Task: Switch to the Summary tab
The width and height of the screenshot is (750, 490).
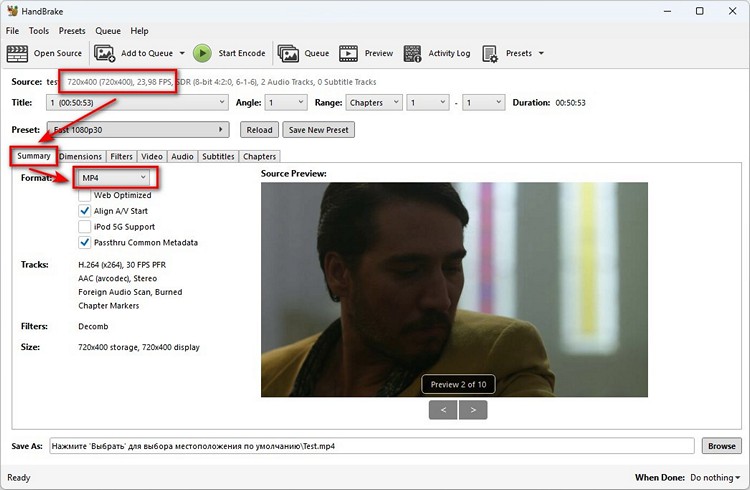Action: tap(33, 156)
